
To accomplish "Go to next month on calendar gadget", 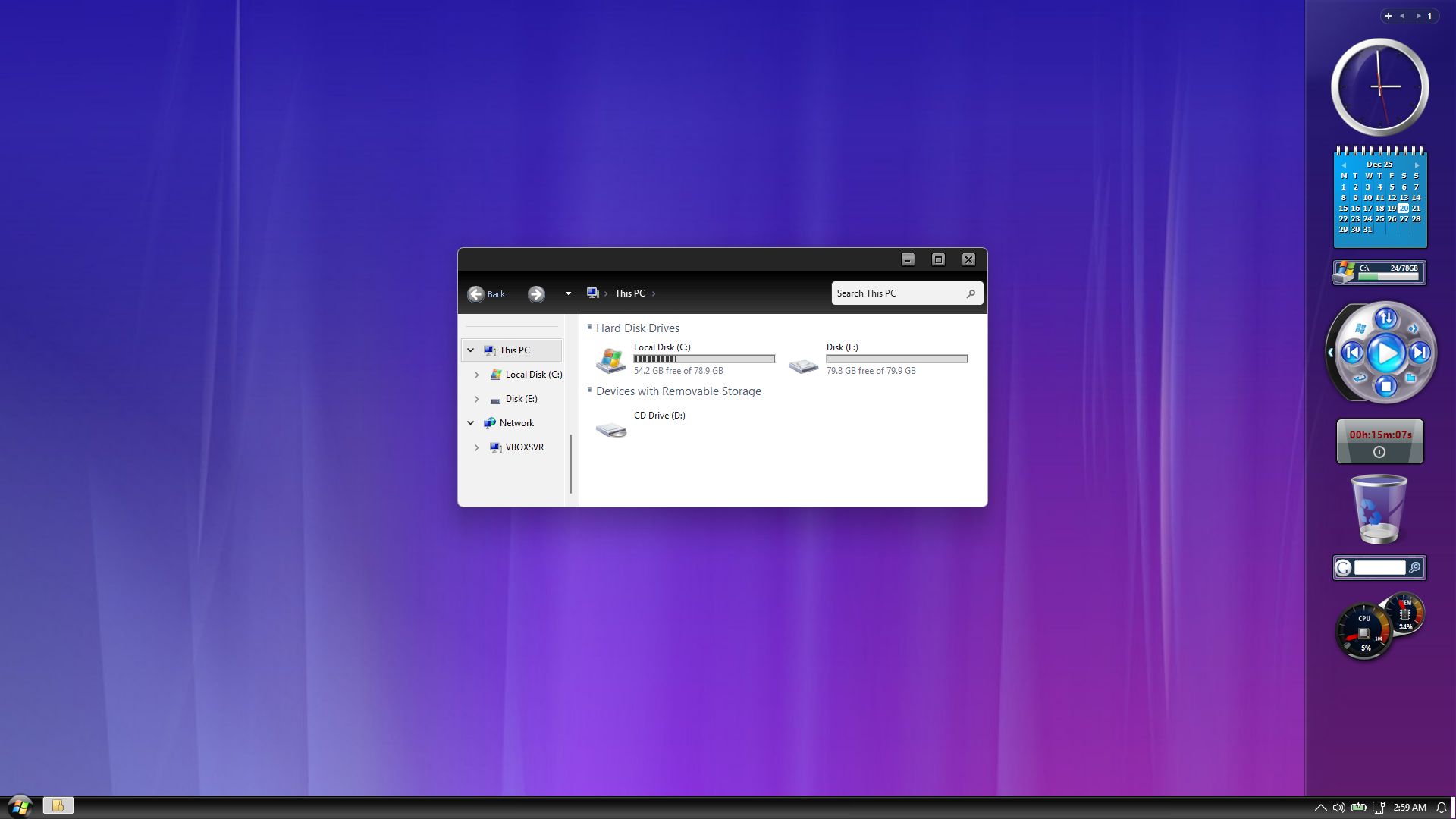I will tap(1417, 165).
